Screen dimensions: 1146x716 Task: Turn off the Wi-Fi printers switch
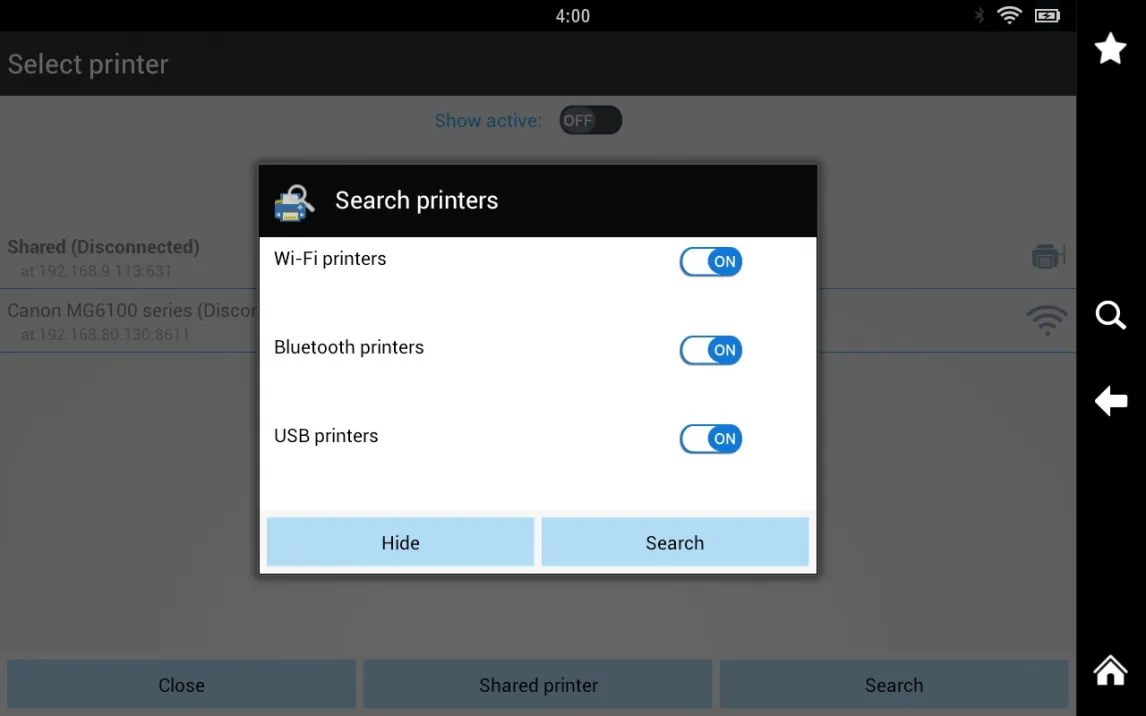(711, 262)
